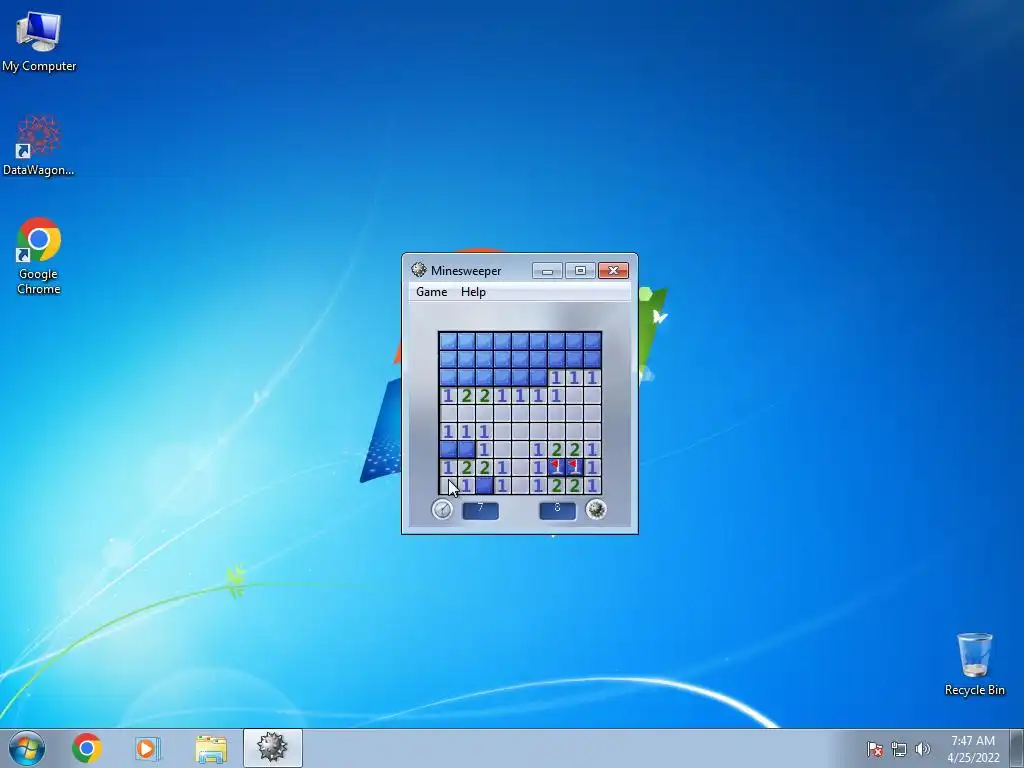The height and width of the screenshot is (768, 1024).
Task: Close the Minesweeper window
Action: click(x=613, y=270)
